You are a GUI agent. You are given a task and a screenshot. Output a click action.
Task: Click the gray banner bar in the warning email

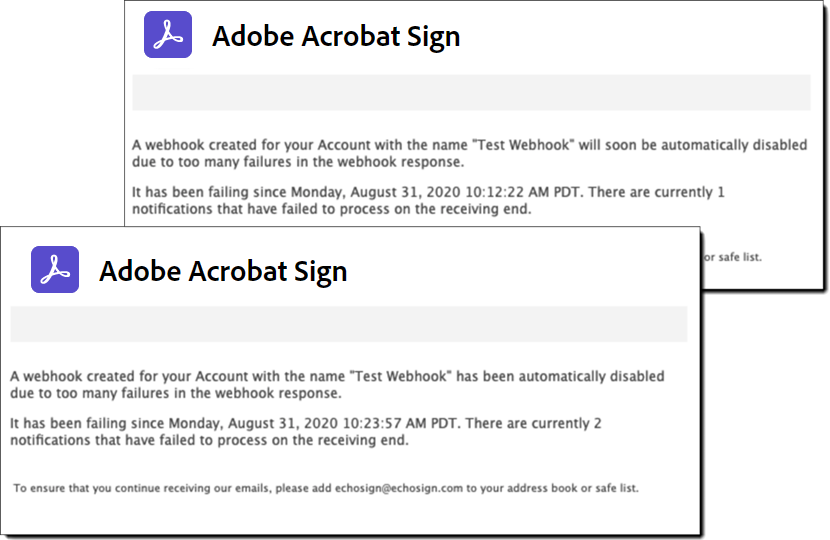coord(471,93)
